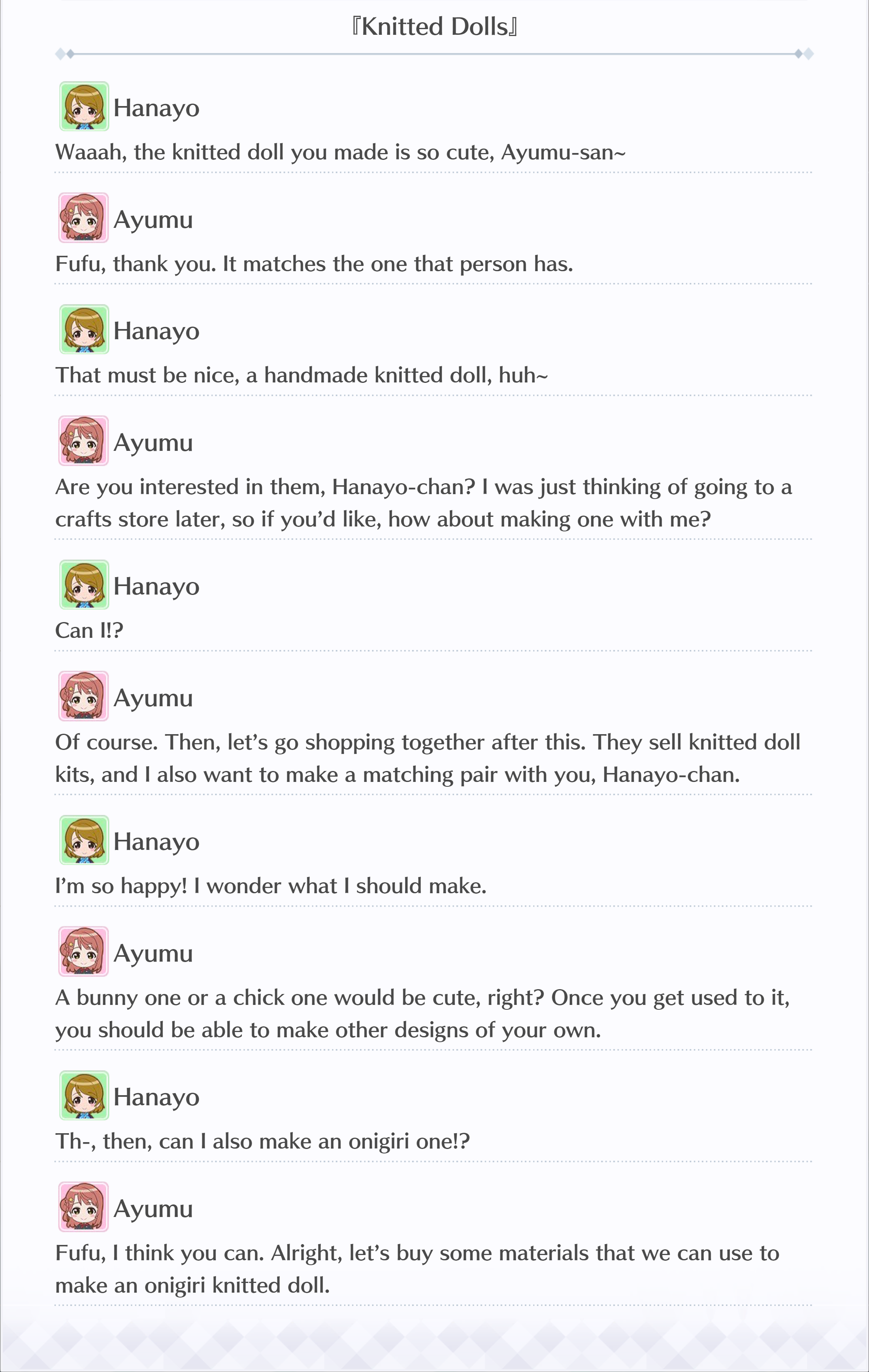Click Hanayo's avatar above "I'm so happy!" line
Image resolution: width=869 pixels, height=1372 pixels.
click(x=84, y=840)
